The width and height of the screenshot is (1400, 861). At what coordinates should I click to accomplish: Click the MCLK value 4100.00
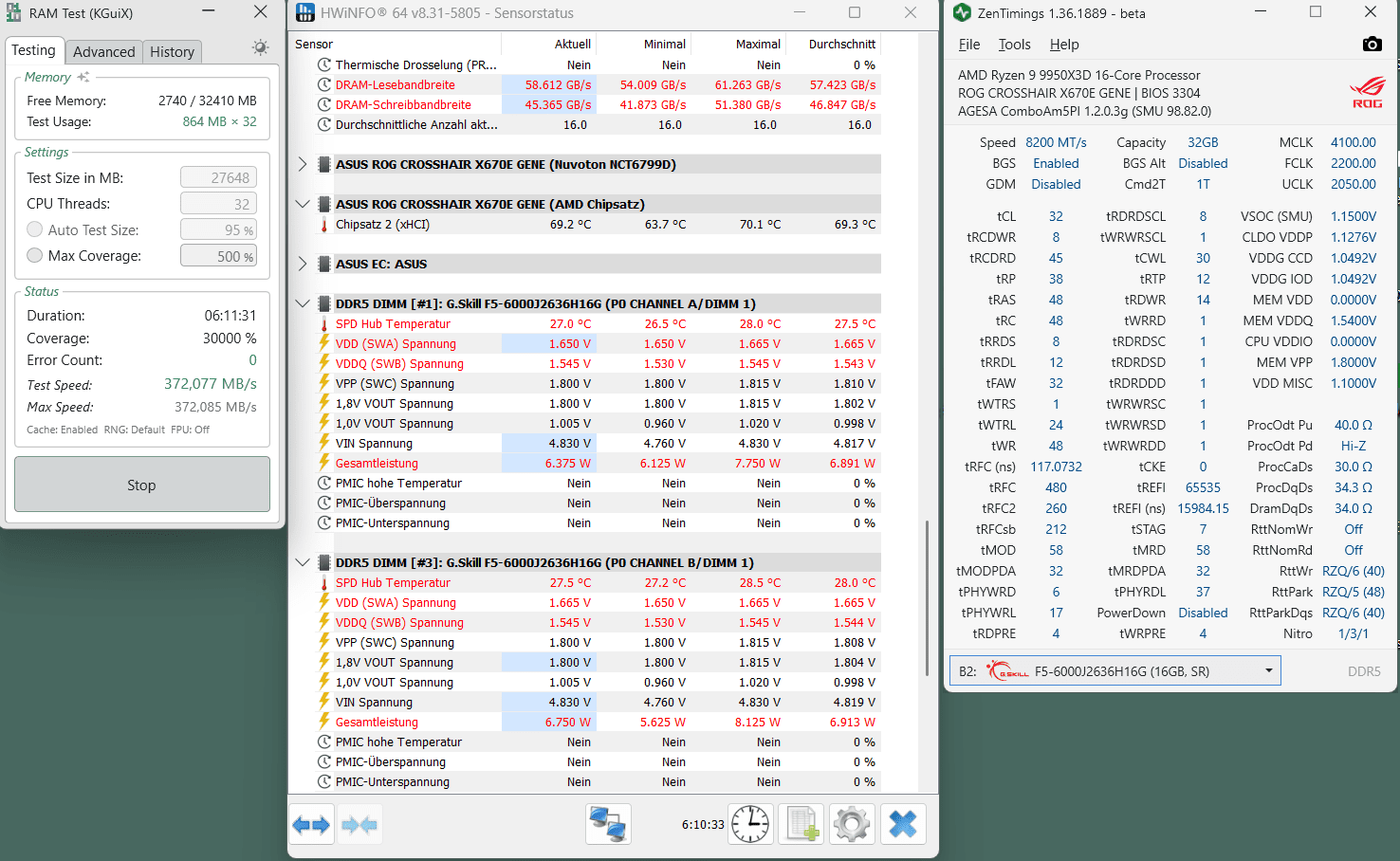pos(1354,142)
